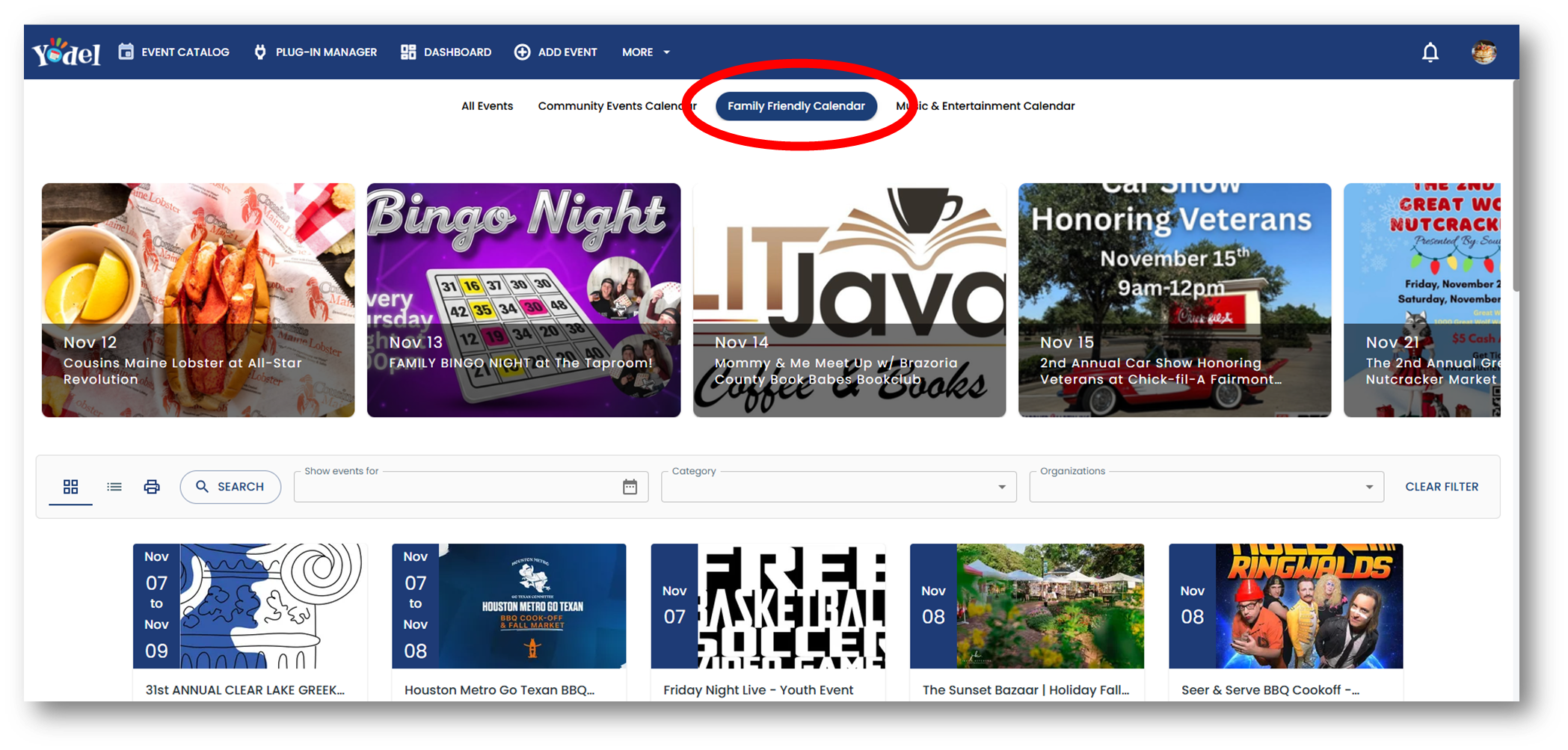Switch to grid view layout

[70, 486]
